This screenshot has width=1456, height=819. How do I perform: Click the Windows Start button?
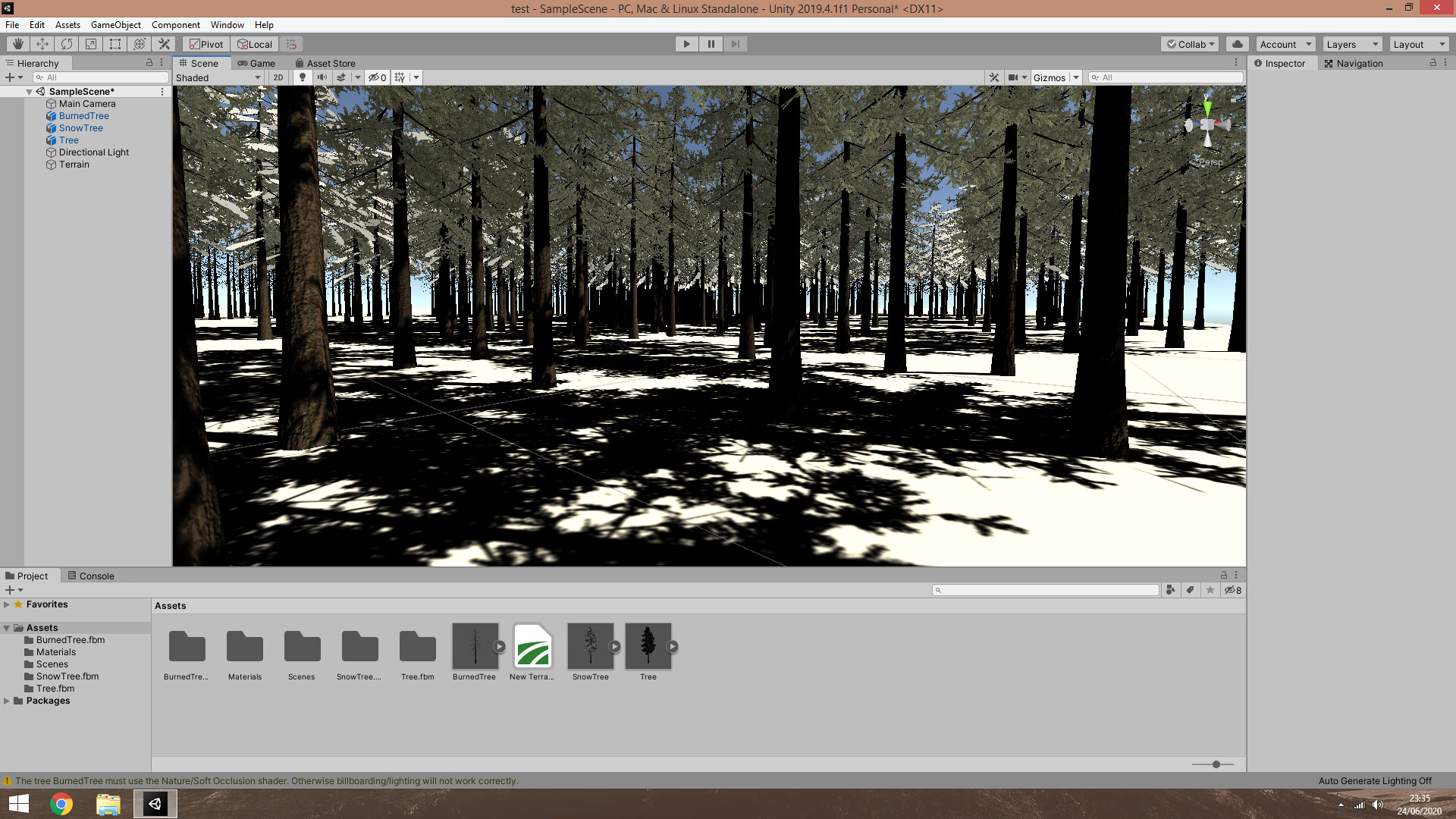[18, 804]
